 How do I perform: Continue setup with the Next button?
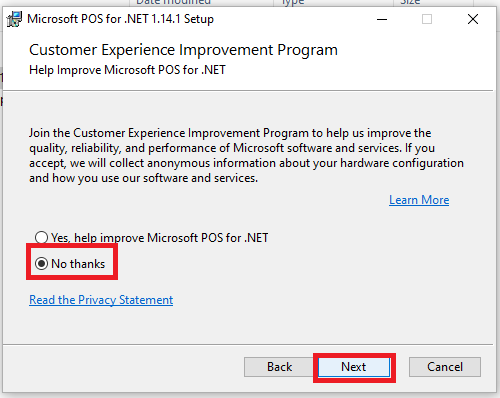(354, 367)
